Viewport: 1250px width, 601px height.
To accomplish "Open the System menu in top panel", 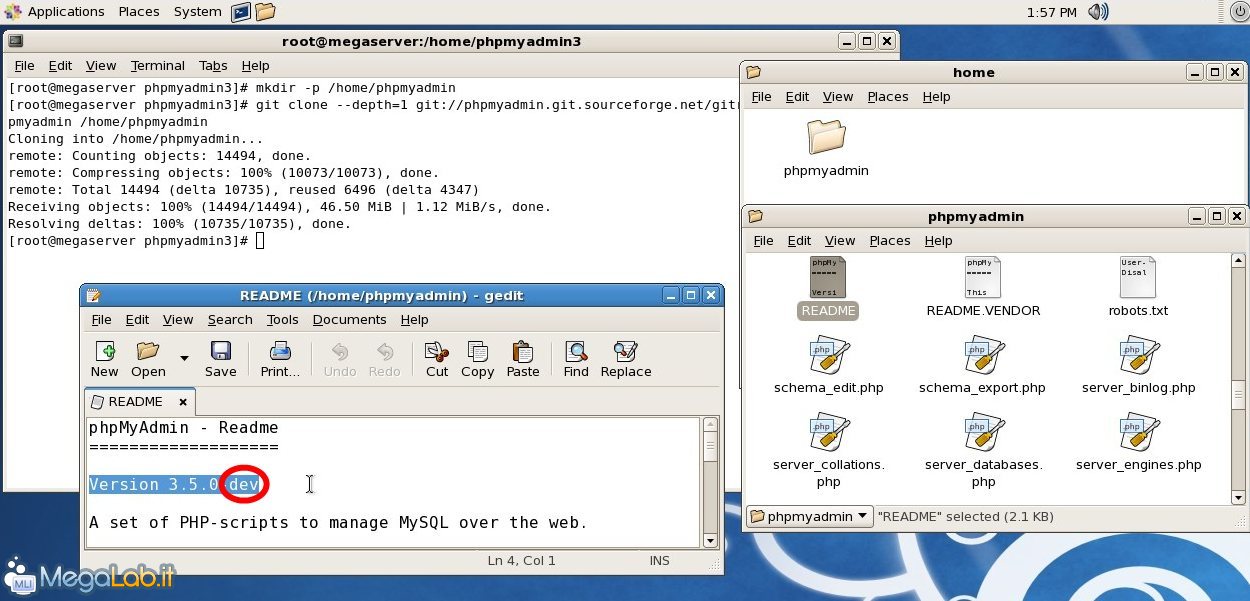I will 198,12.
